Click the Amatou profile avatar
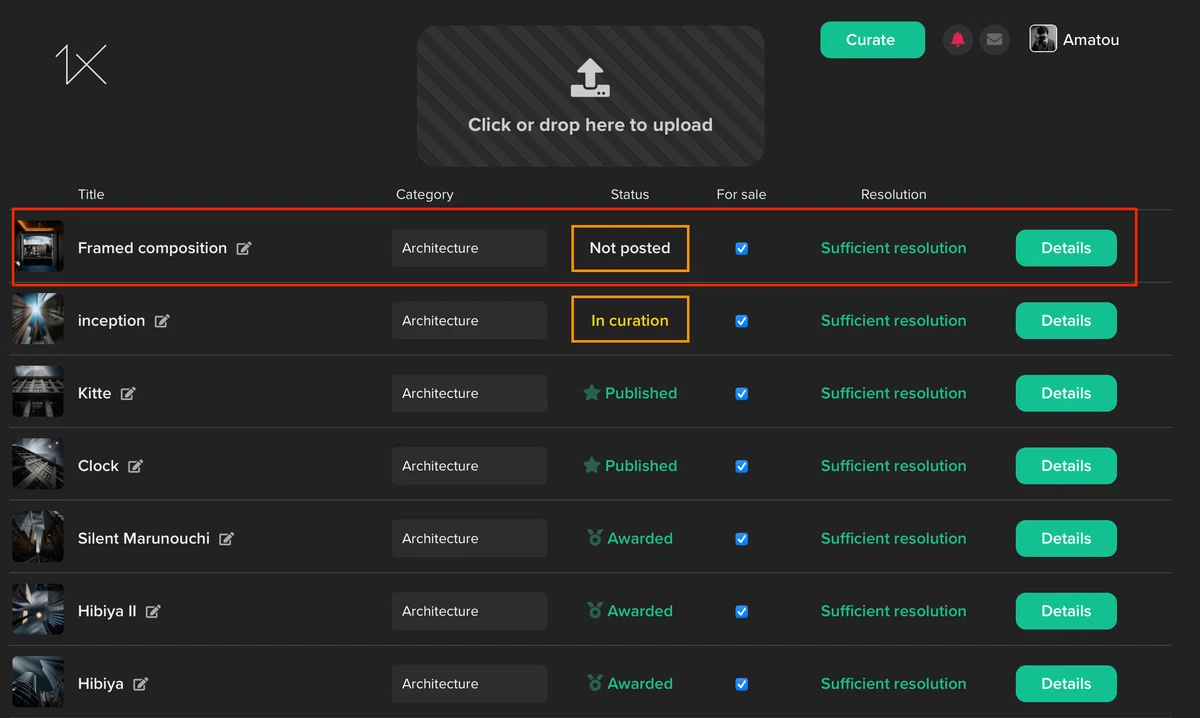This screenshot has height=718, width=1200. coord(1043,39)
